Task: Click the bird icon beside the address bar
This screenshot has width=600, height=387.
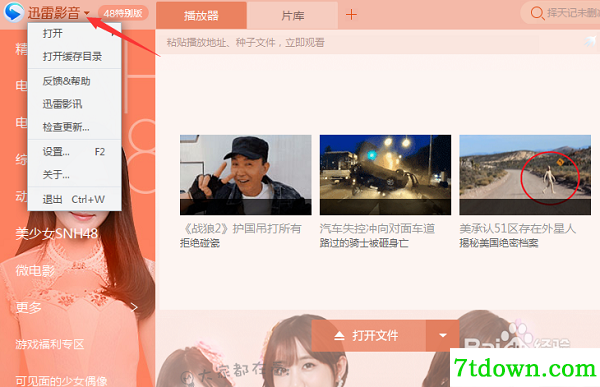Action: tap(590, 41)
